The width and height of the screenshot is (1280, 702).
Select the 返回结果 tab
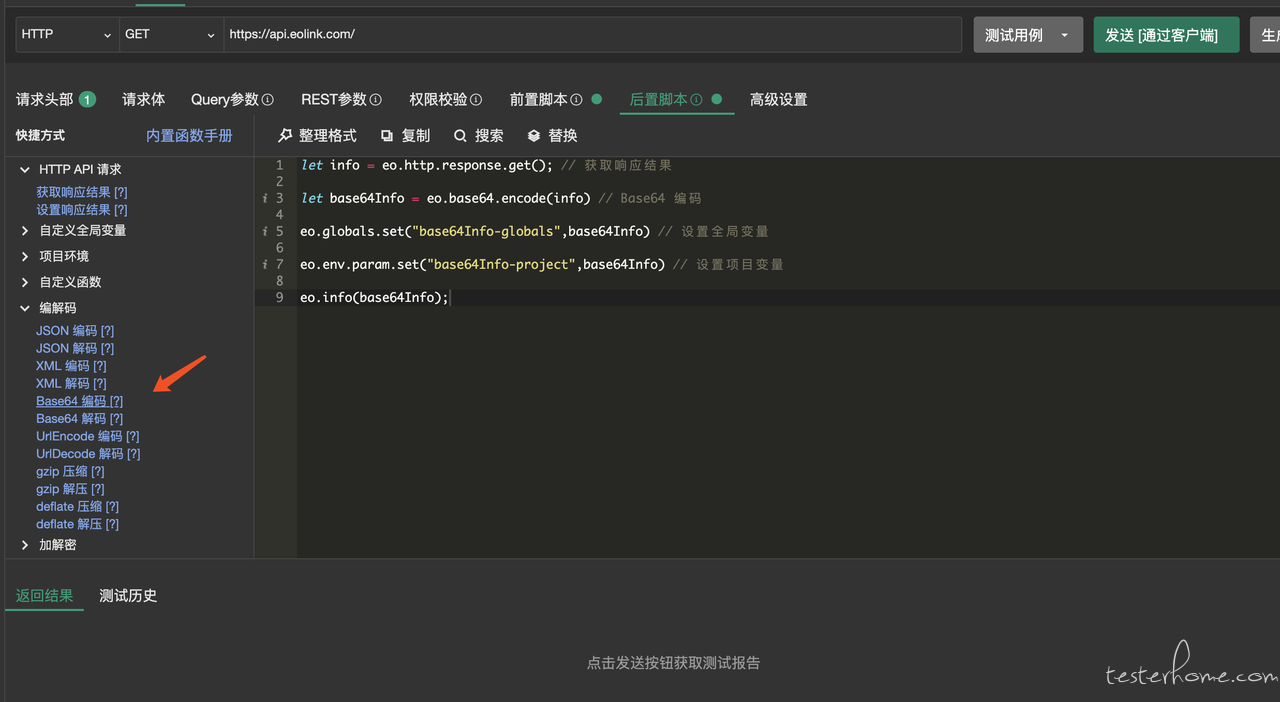45,596
